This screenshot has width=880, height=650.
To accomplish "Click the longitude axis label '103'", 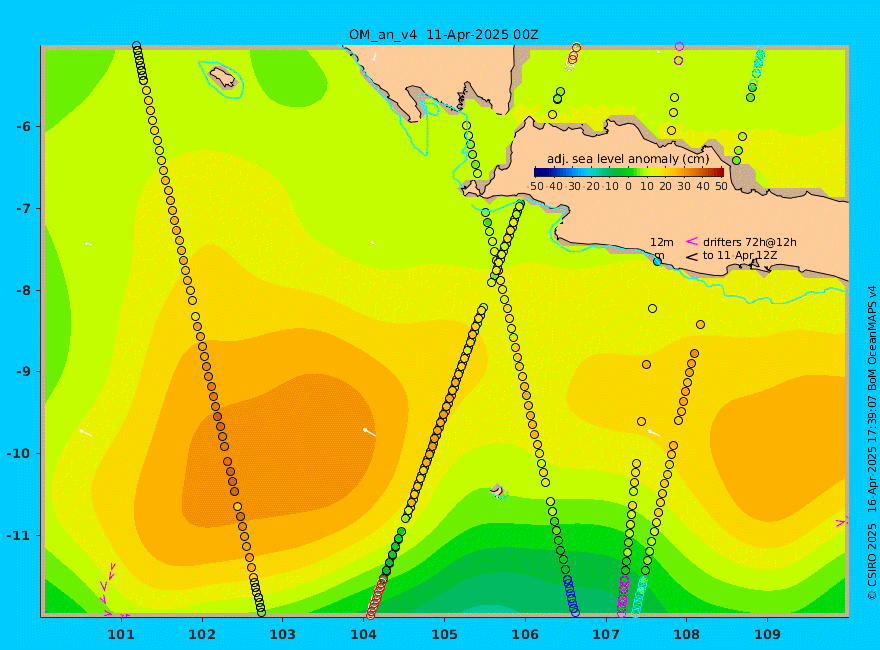I will click(282, 634).
